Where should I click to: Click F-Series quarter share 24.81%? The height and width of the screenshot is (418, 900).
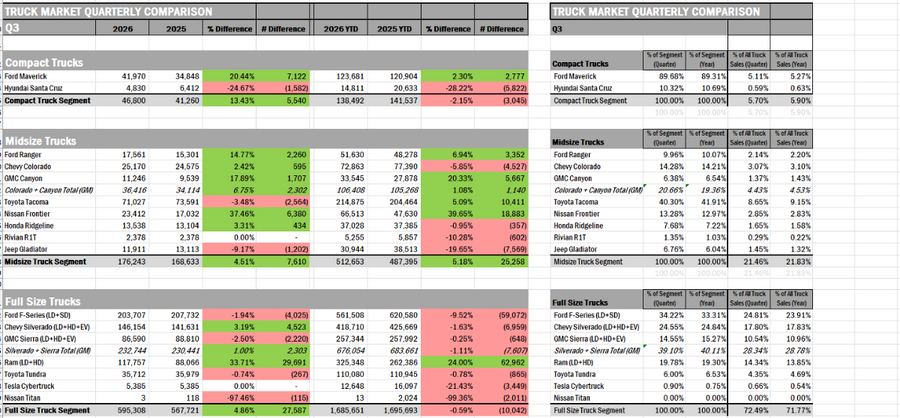click(748, 315)
